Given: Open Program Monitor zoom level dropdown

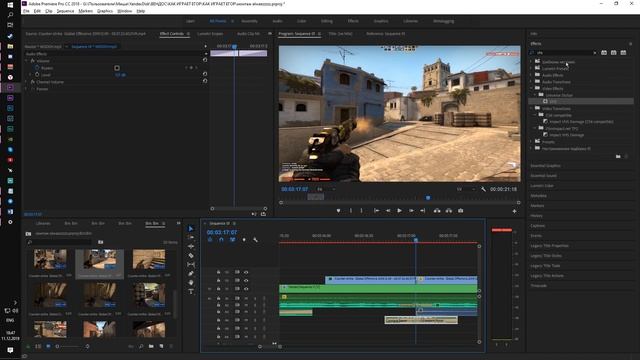Looking at the screenshot, I should pyautogui.click(x=327, y=189).
